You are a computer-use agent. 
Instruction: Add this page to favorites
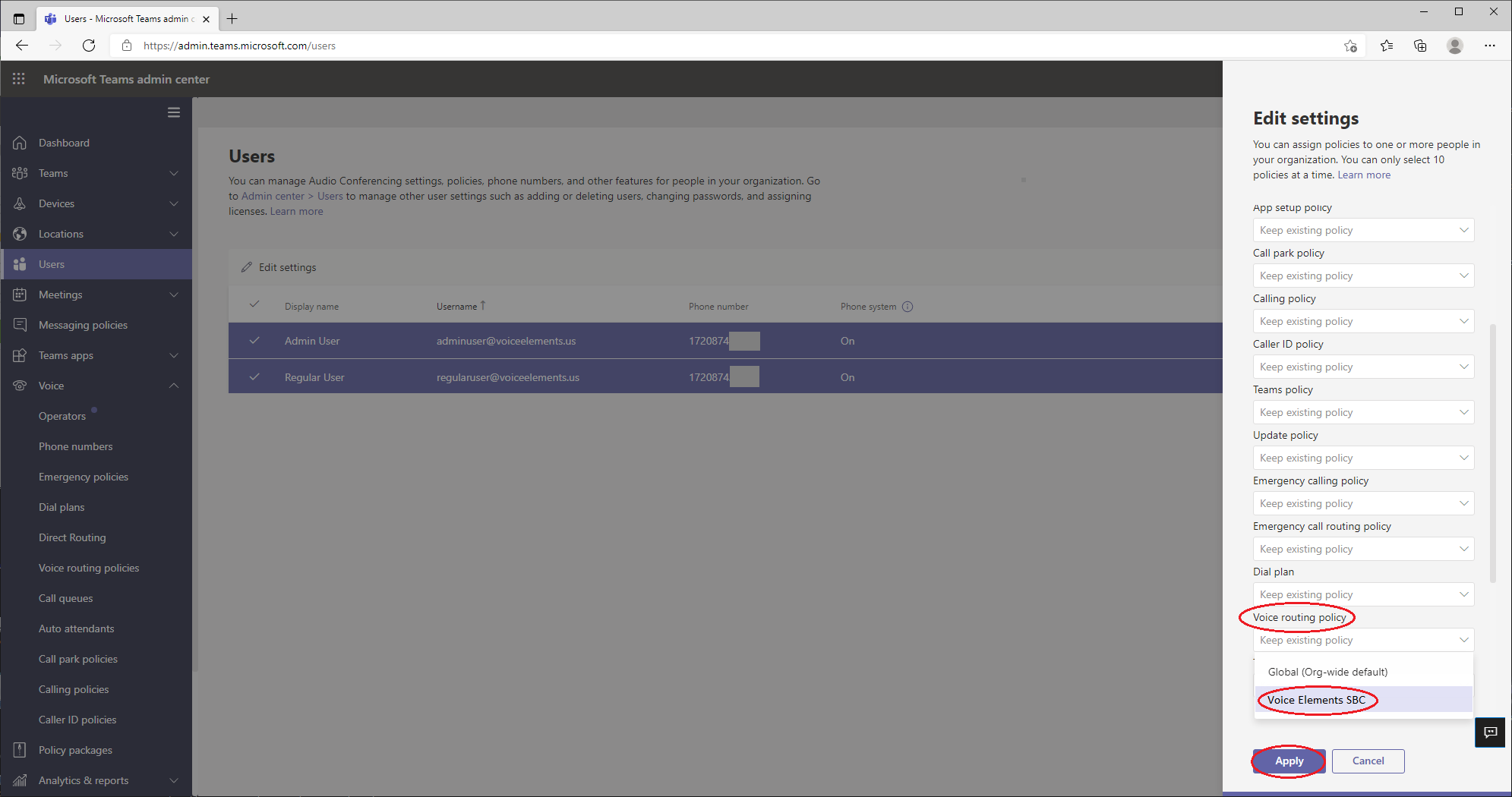1350,46
